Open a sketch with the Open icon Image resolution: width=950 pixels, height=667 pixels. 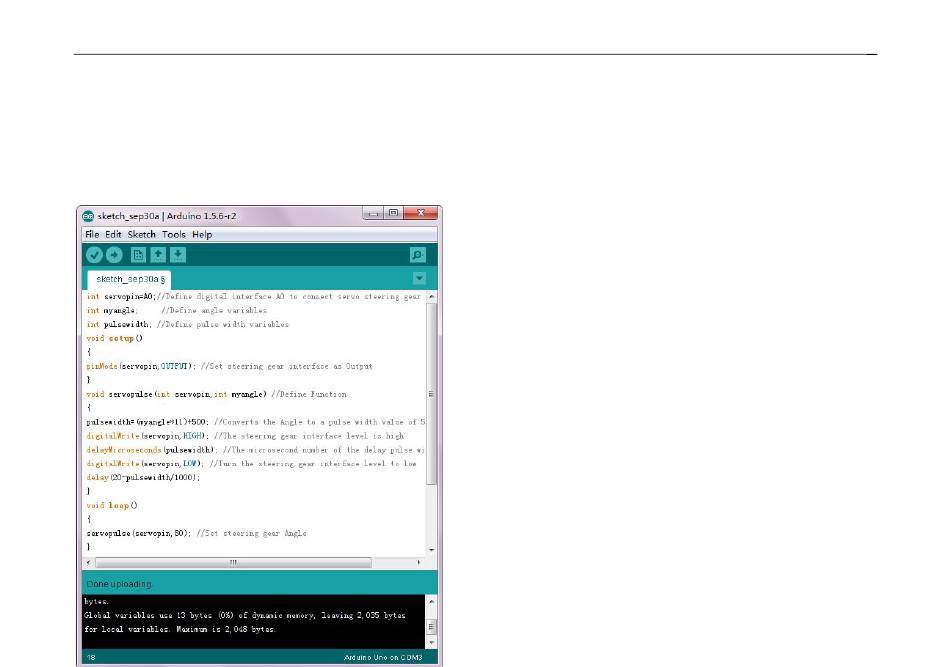[x=158, y=255]
